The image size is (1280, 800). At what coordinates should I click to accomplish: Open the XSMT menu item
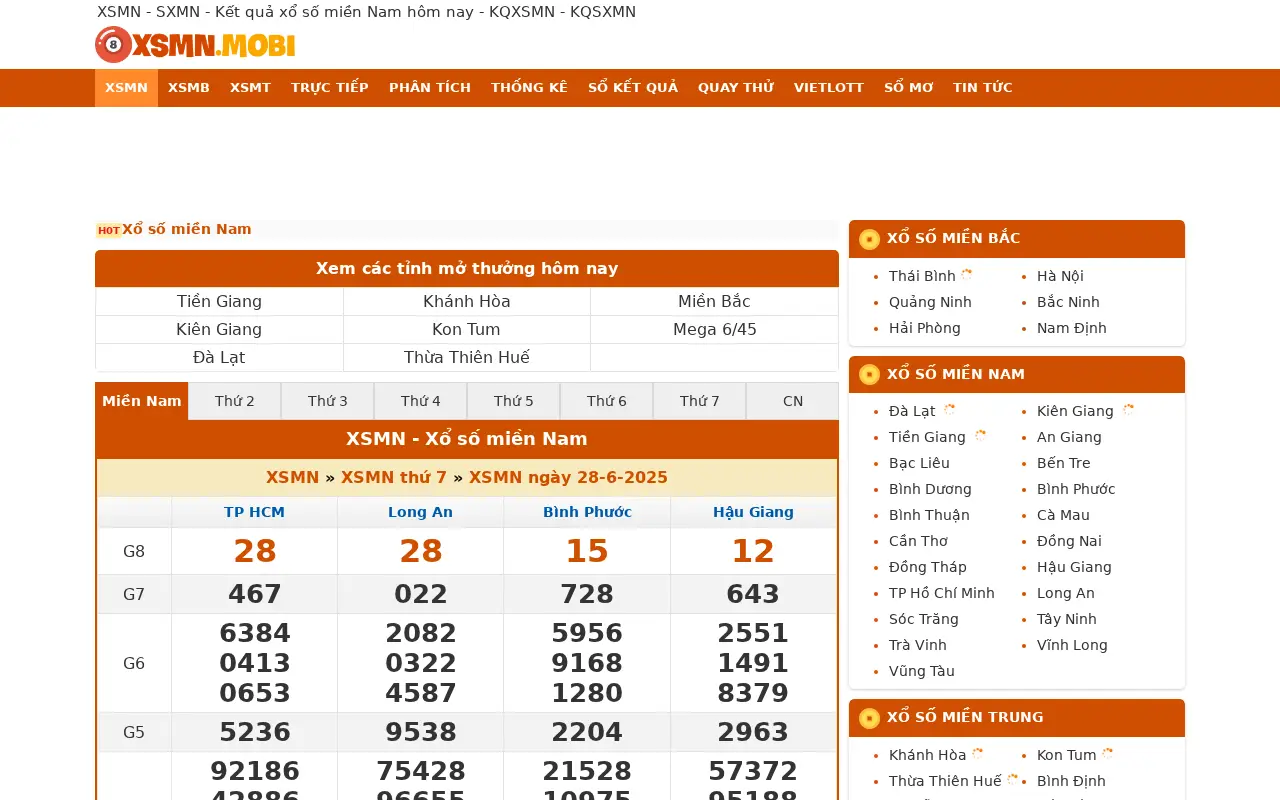tap(250, 88)
